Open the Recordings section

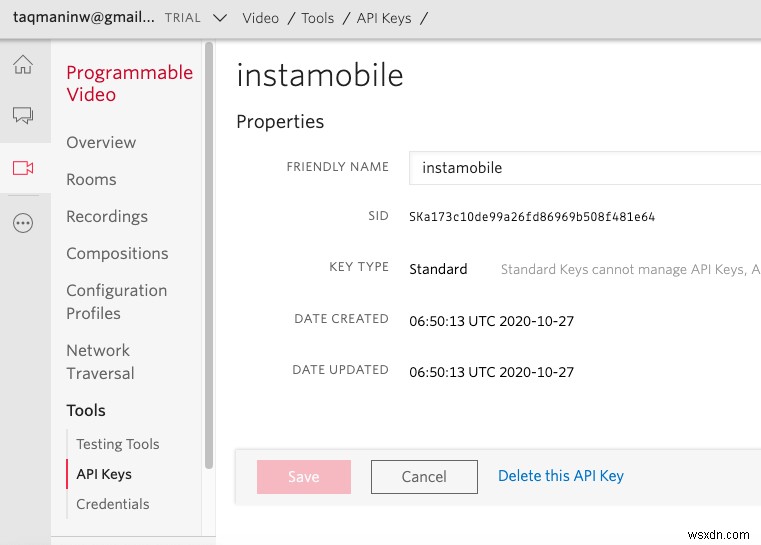(107, 216)
